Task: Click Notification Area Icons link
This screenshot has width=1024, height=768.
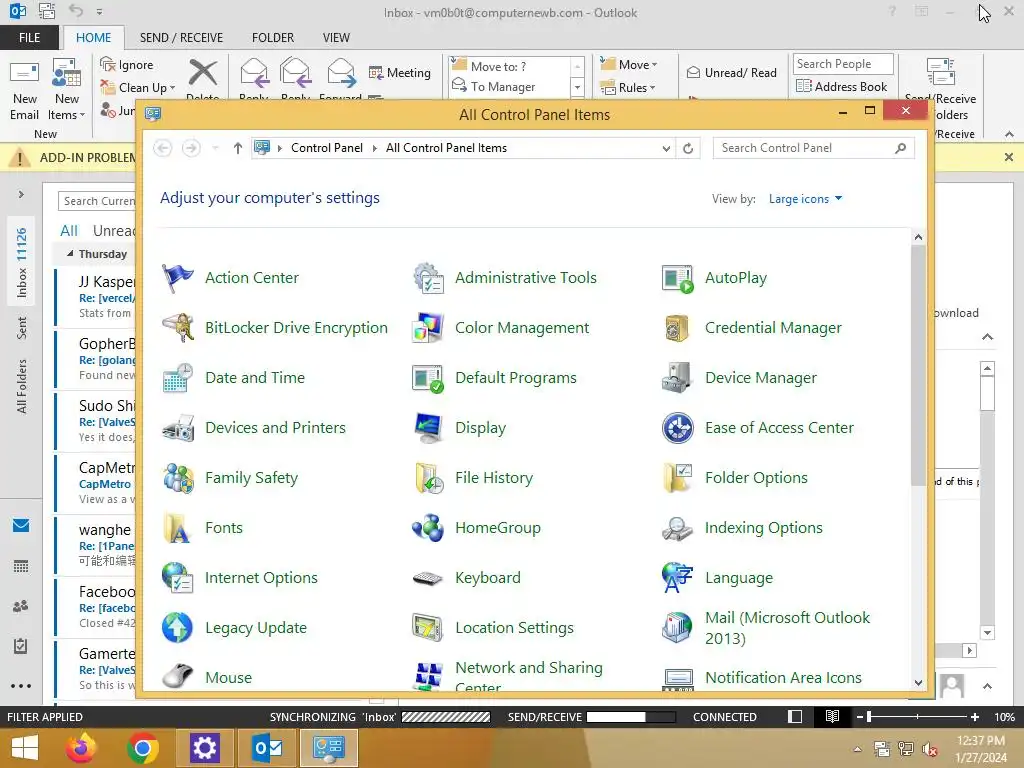Action: point(783,678)
